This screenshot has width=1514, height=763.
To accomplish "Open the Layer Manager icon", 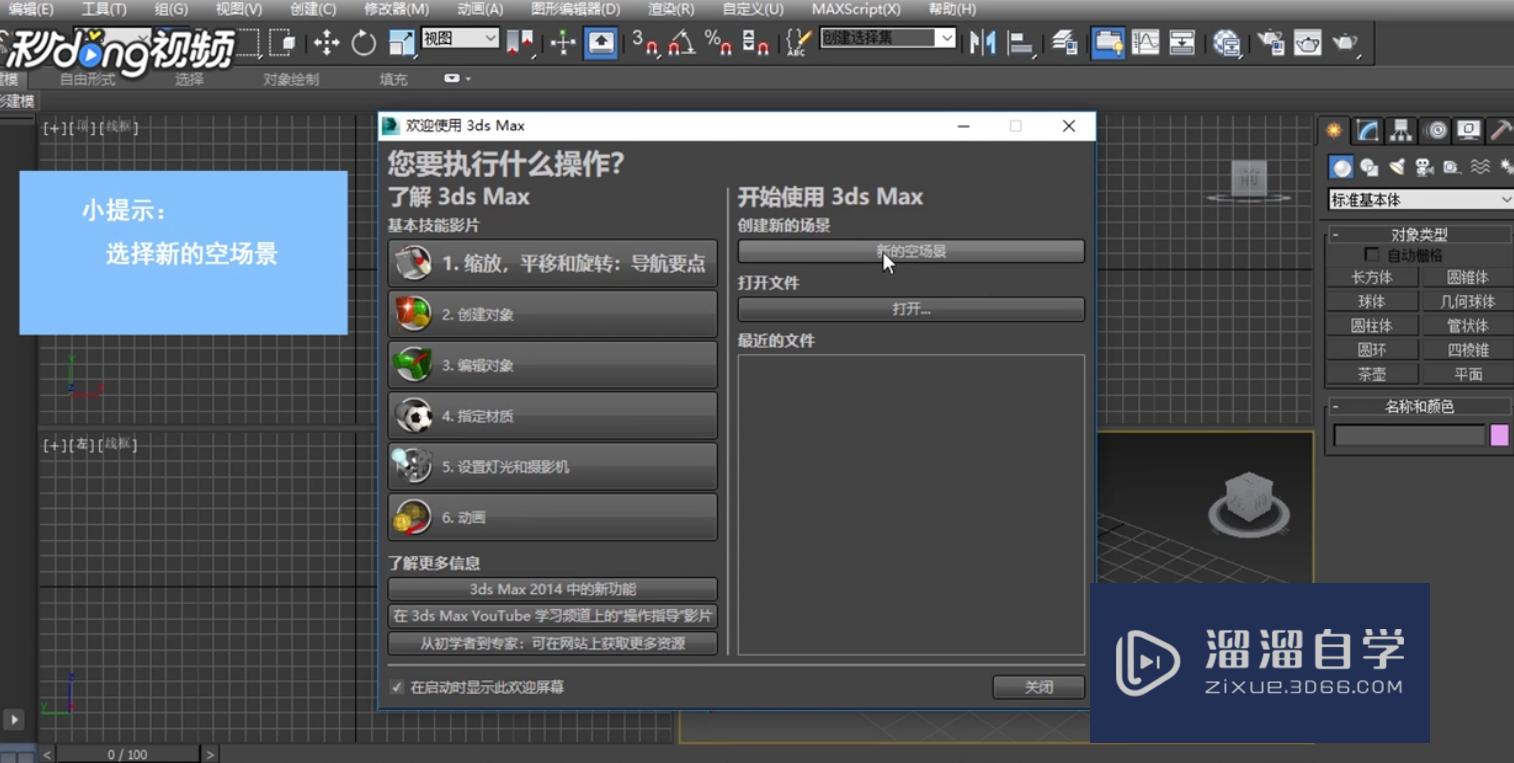I will 1065,42.
